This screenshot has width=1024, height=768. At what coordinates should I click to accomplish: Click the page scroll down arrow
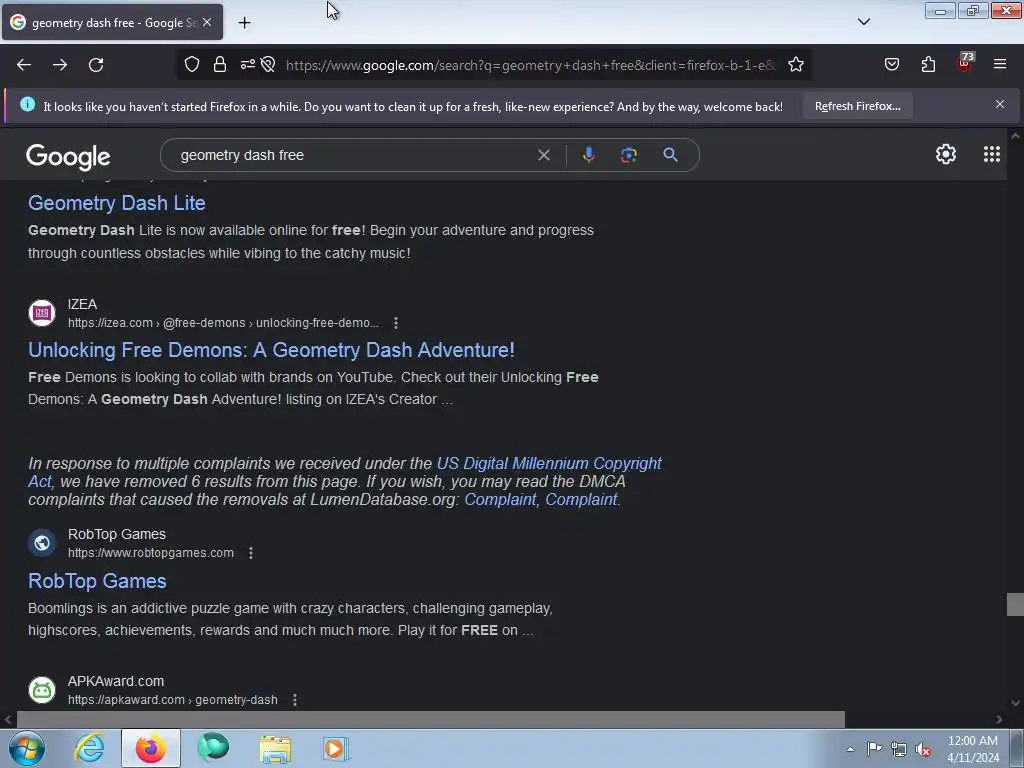tap(1015, 703)
